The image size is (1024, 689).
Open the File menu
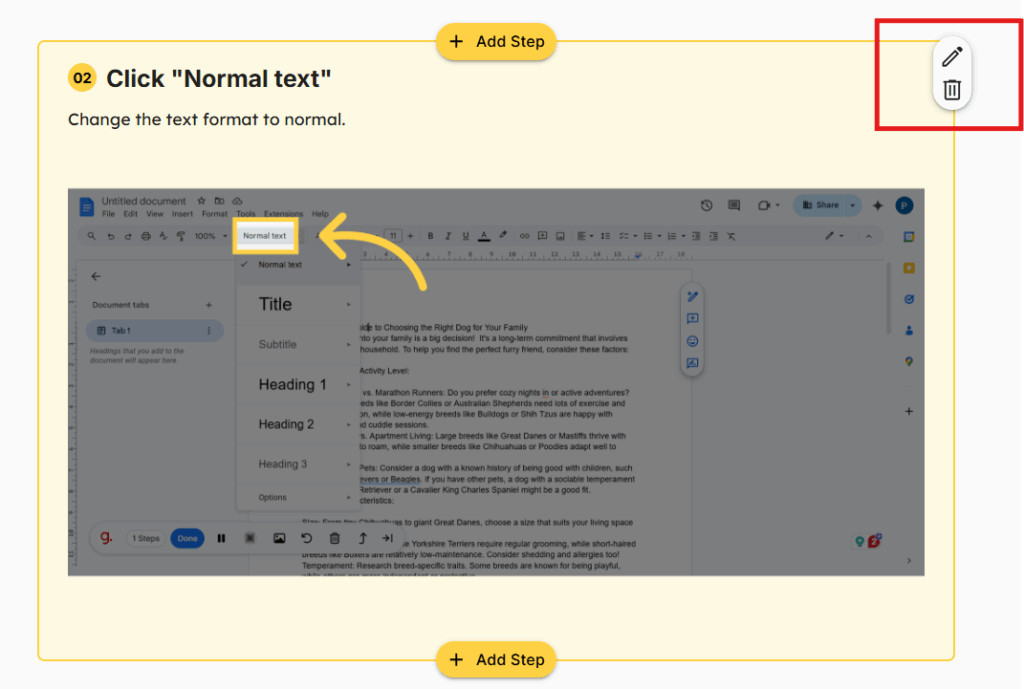108,214
